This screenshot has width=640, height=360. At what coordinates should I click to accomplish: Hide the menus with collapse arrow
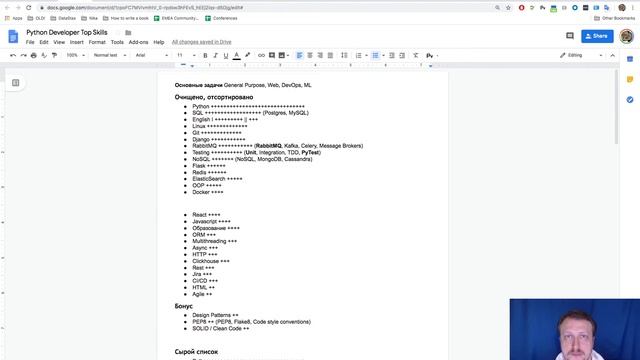(x=612, y=55)
